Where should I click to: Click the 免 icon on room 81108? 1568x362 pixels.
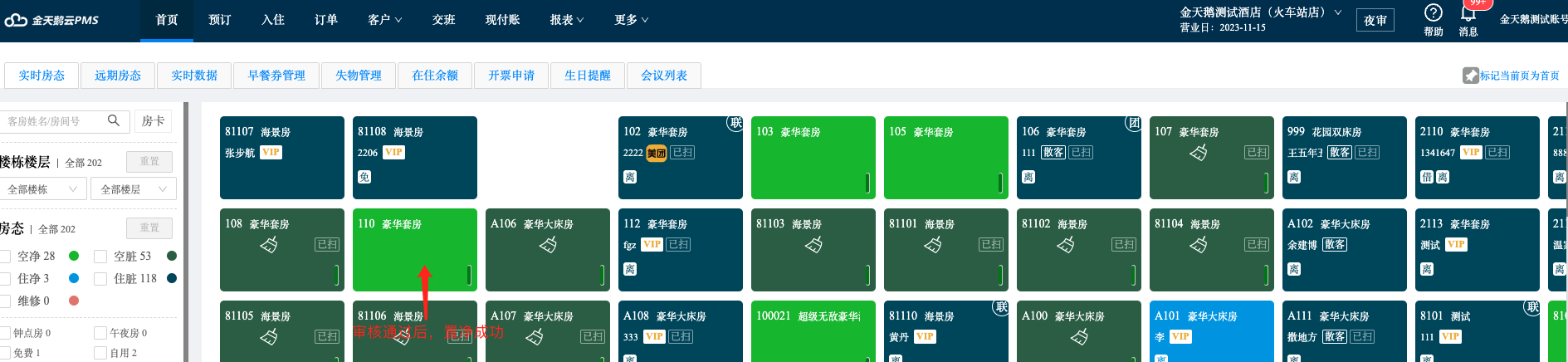[x=364, y=177]
